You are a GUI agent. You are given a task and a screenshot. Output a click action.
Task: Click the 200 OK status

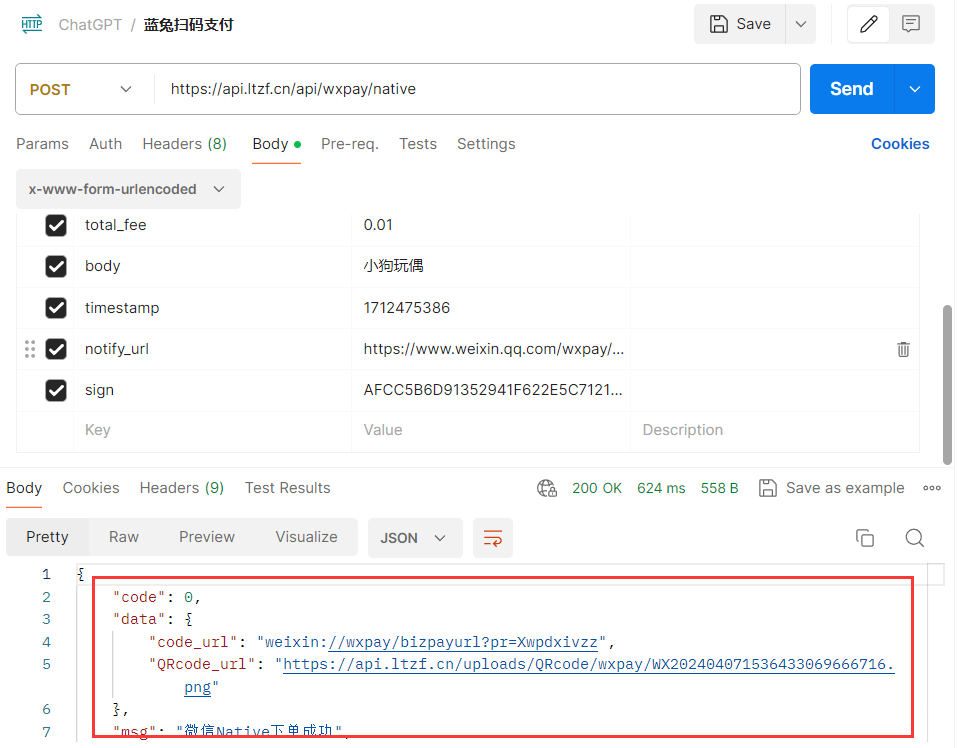(597, 489)
